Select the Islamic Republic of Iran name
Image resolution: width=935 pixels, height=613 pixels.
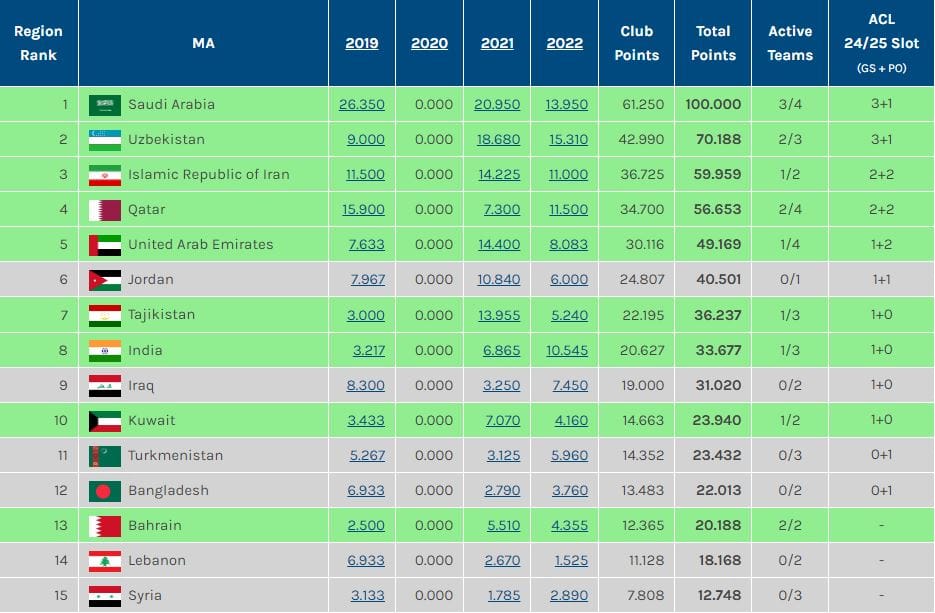tap(208, 174)
